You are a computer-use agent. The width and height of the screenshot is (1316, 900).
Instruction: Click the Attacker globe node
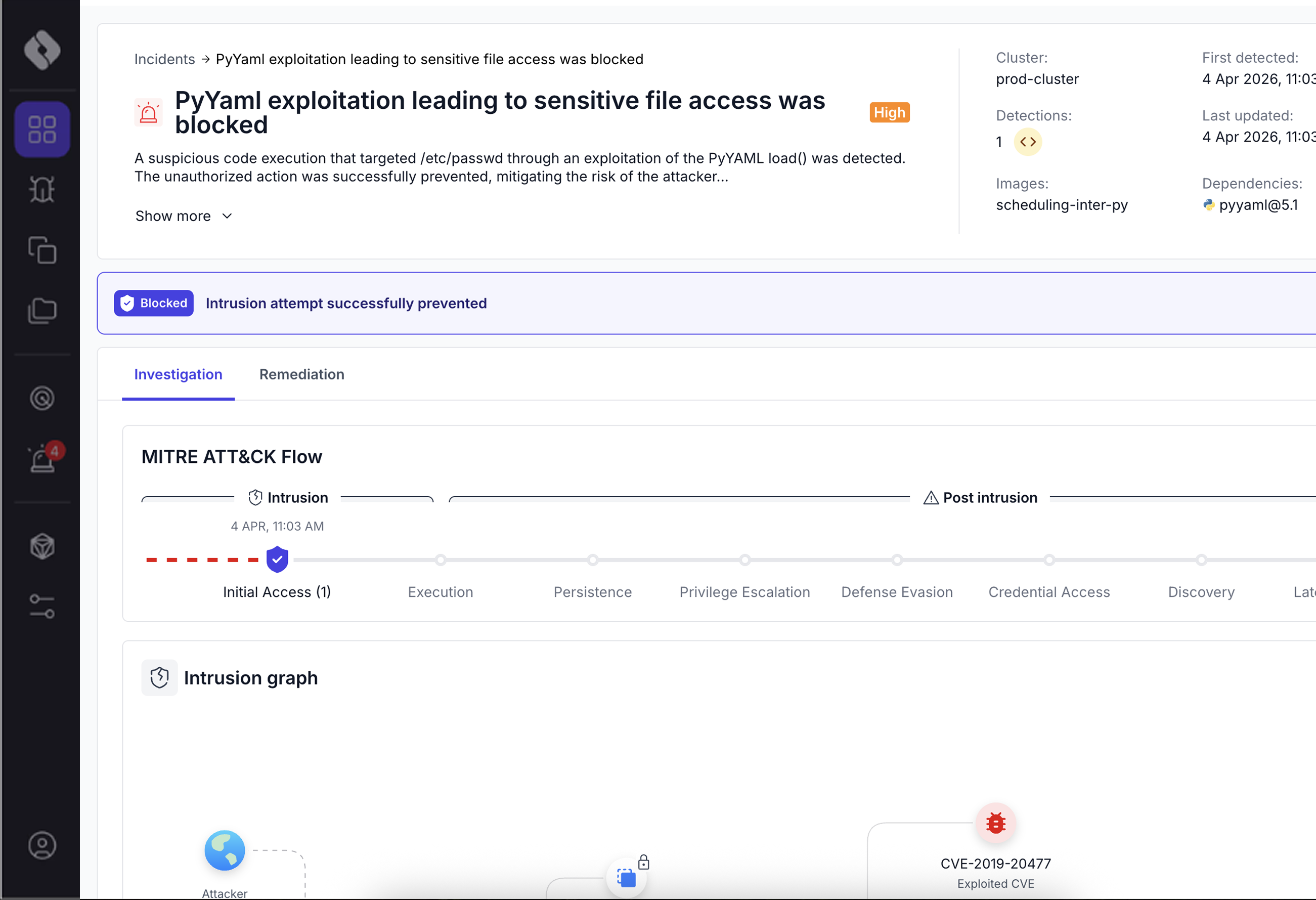click(225, 851)
